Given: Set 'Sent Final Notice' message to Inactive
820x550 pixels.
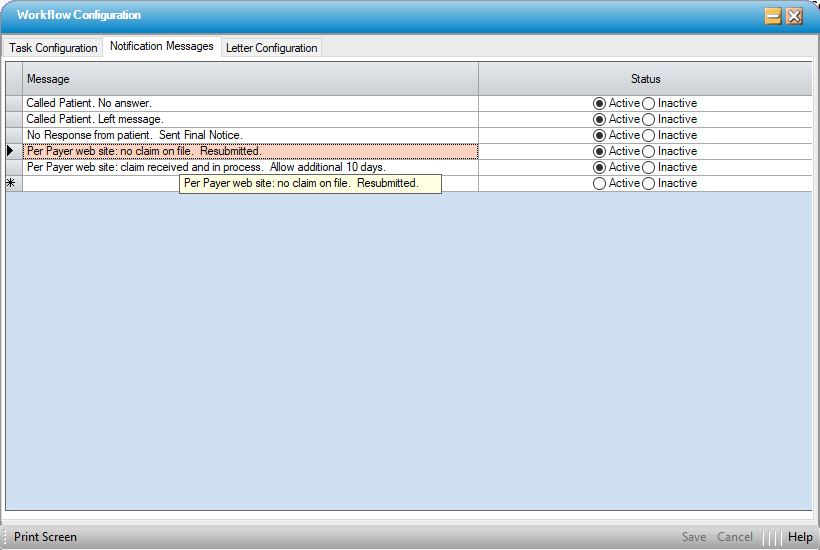Looking at the screenshot, I should (x=649, y=135).
